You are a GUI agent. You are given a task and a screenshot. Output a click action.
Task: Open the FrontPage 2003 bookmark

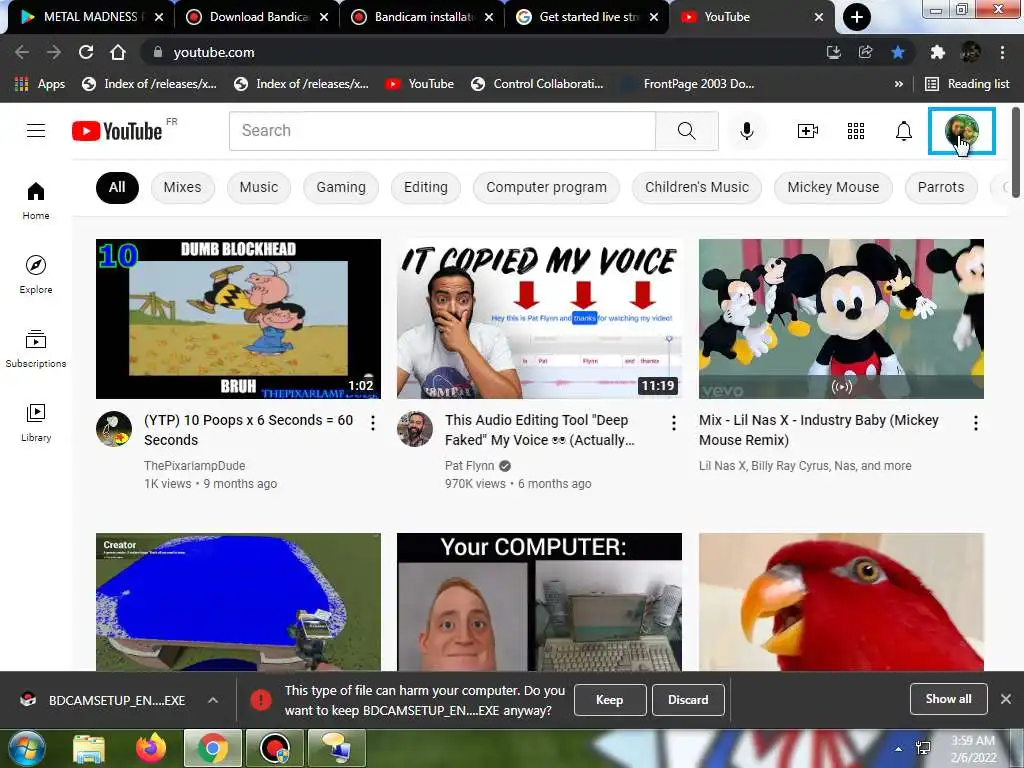coord(689,84)
